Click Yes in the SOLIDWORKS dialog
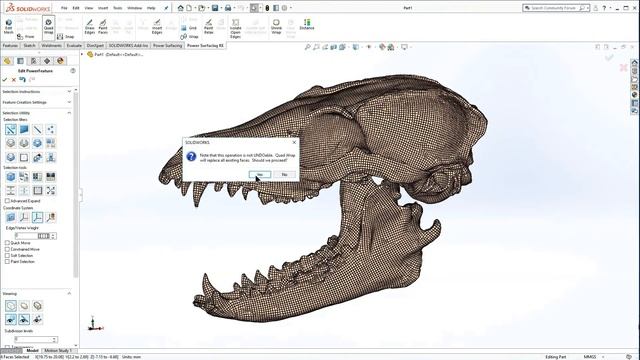Screen dimensions: 640x360 click(x=260, y=174)
